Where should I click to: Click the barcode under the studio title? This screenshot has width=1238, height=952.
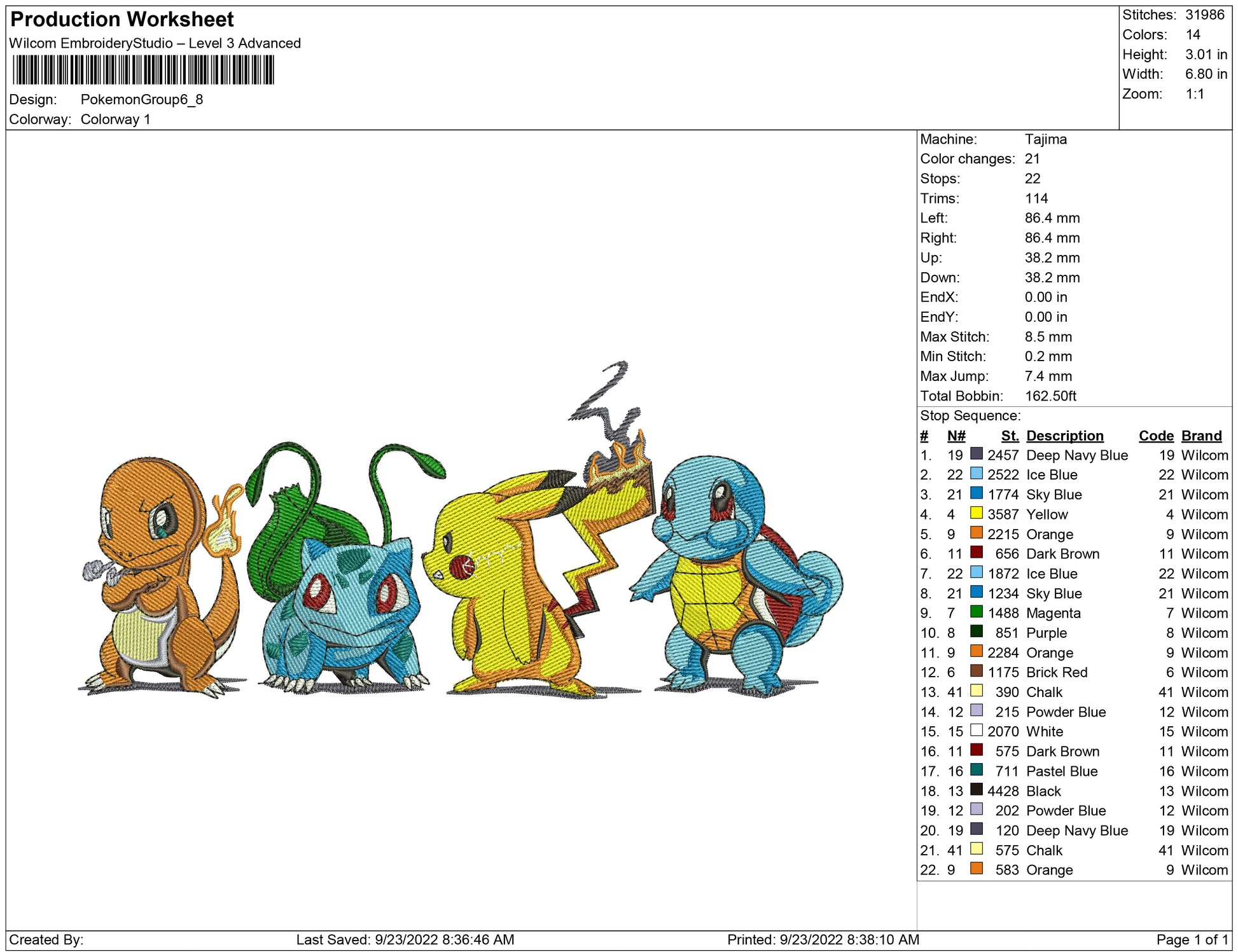143,70
